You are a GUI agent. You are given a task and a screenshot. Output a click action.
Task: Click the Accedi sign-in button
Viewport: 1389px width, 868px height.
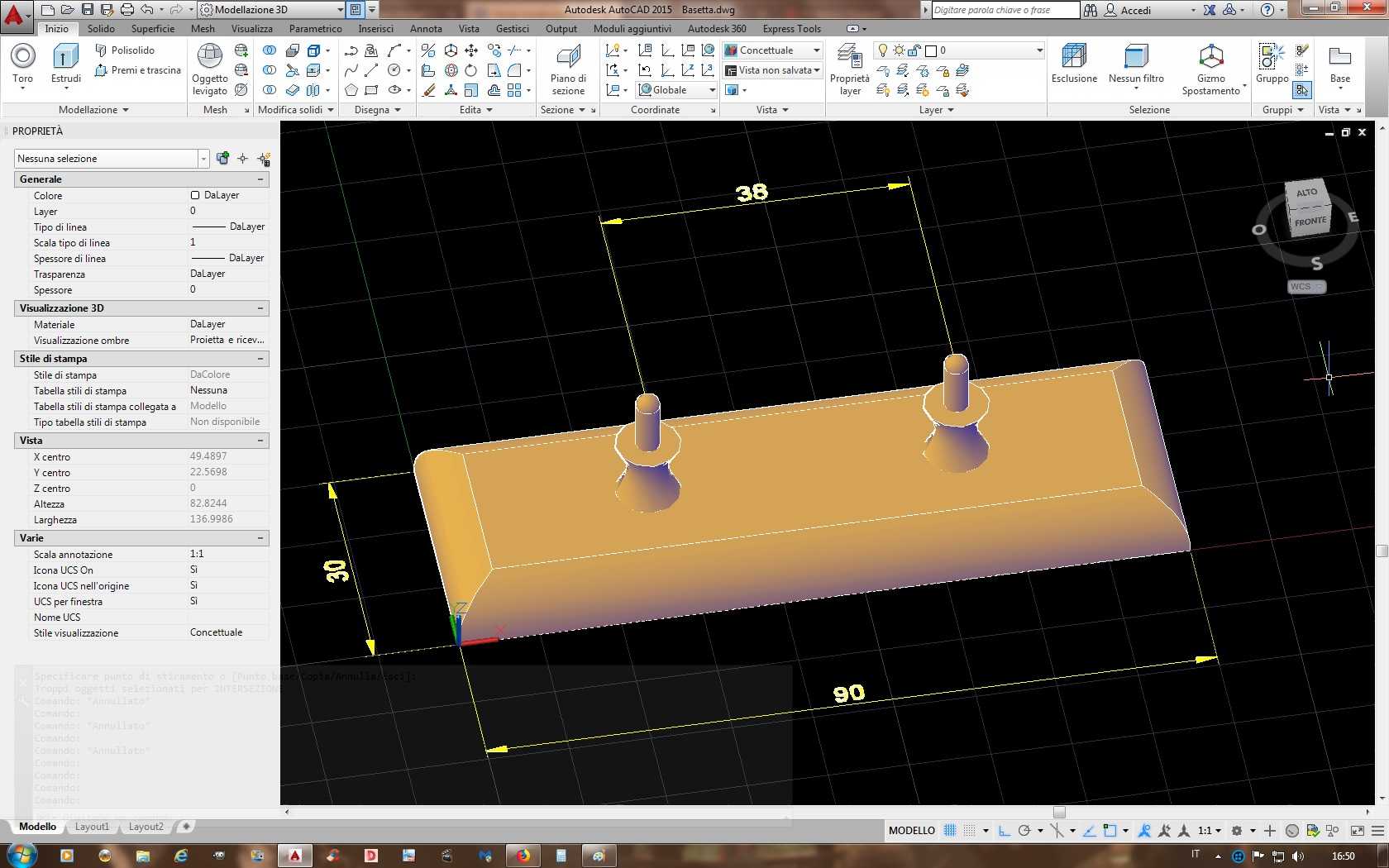click(x=1128, y=10)
